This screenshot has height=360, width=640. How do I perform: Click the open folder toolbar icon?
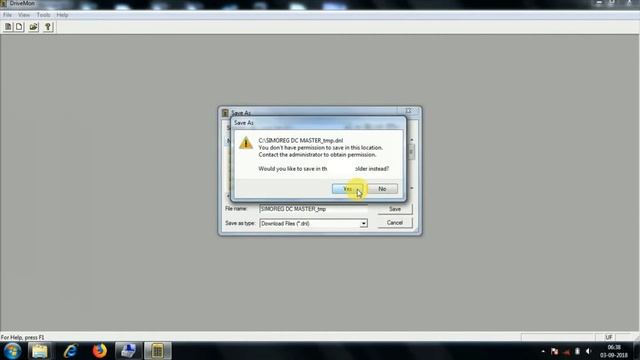(33, 27)
